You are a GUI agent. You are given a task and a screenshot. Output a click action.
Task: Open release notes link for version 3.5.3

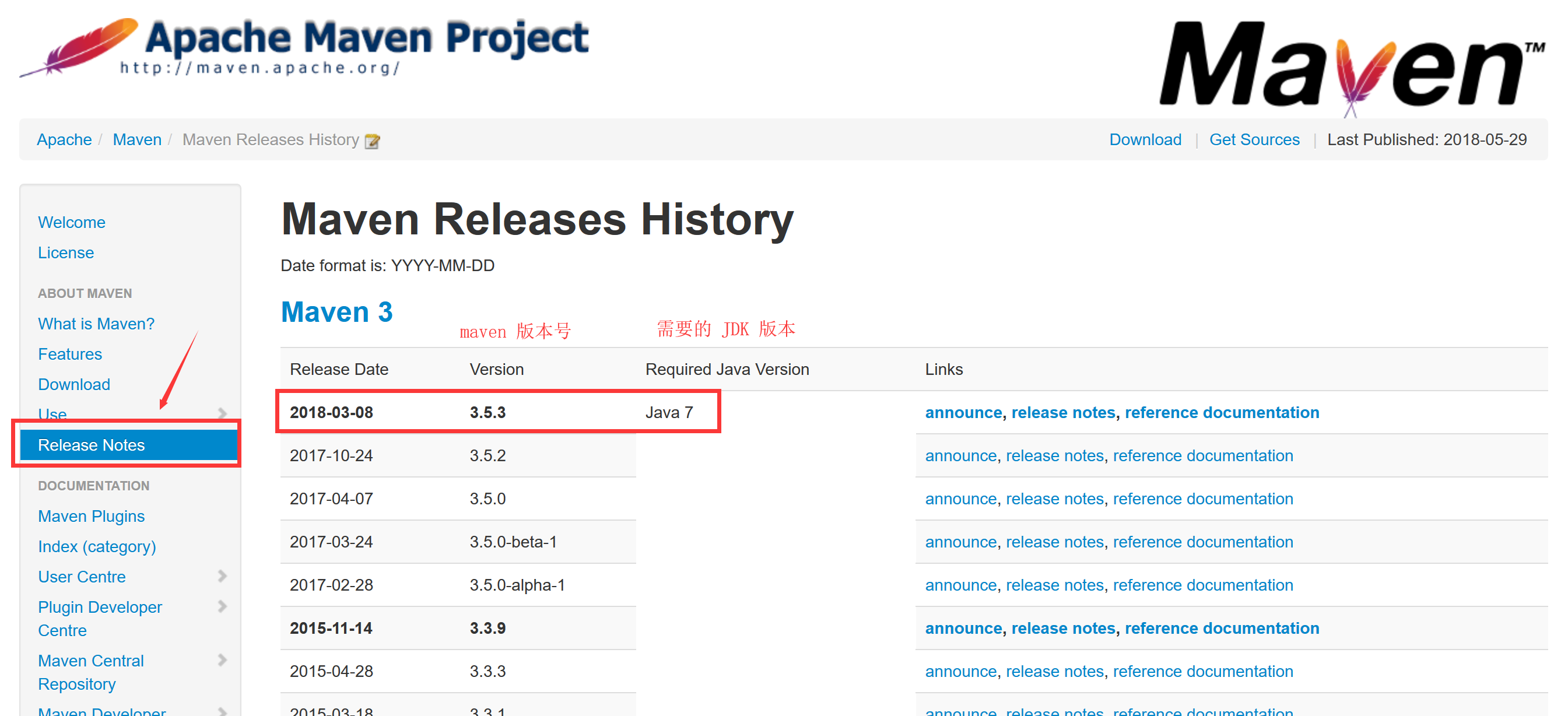pyautogui.click(x=1063, y=412)
